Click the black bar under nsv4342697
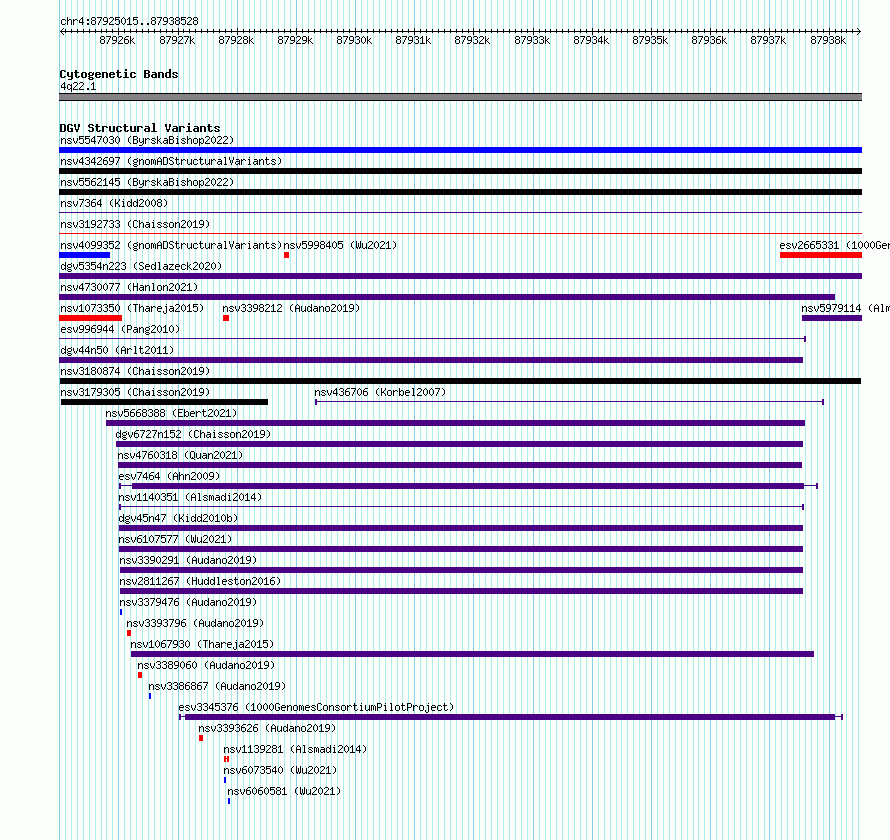The width and height of the screenshot is (890, 840). [x=460, y=171]
